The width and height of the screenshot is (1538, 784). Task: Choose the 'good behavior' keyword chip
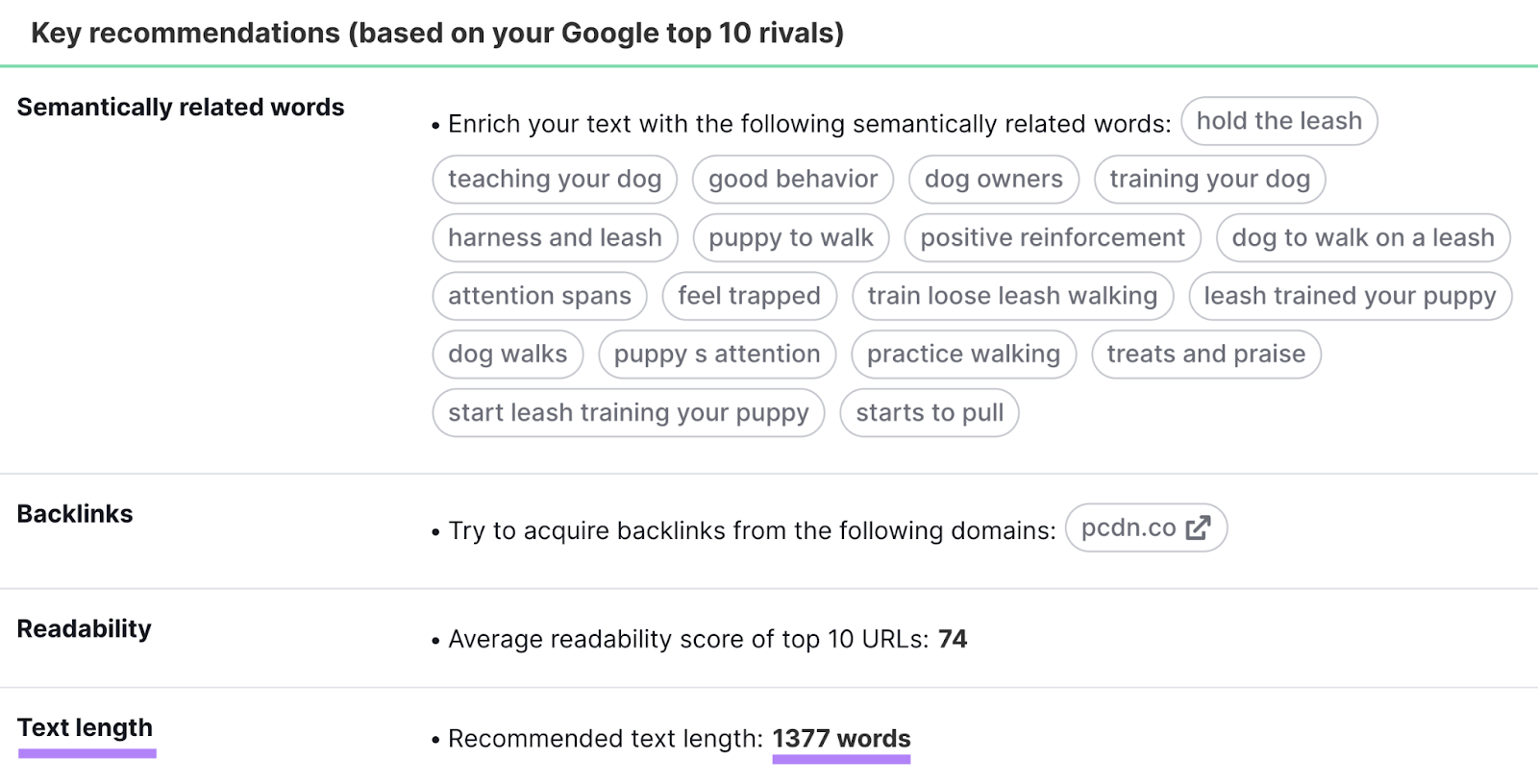[x=793, y=180]
